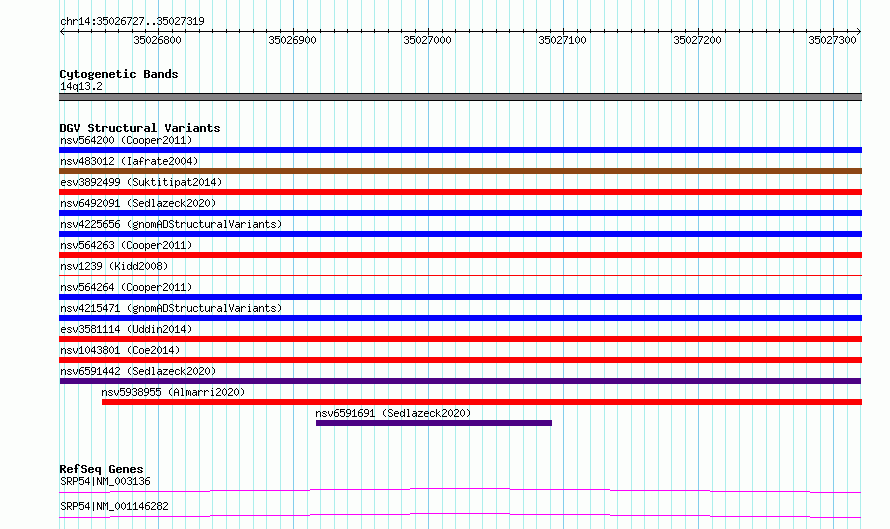
Task: Select the 14q13.2 band label
Action: coord(81,86)
